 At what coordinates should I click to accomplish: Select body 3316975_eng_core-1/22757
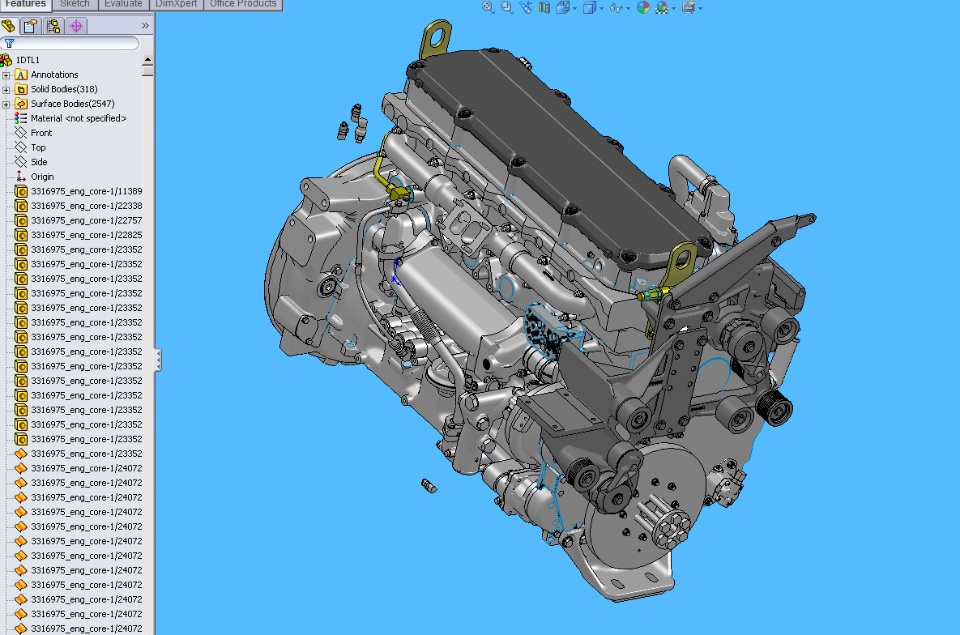click(86, 220)
